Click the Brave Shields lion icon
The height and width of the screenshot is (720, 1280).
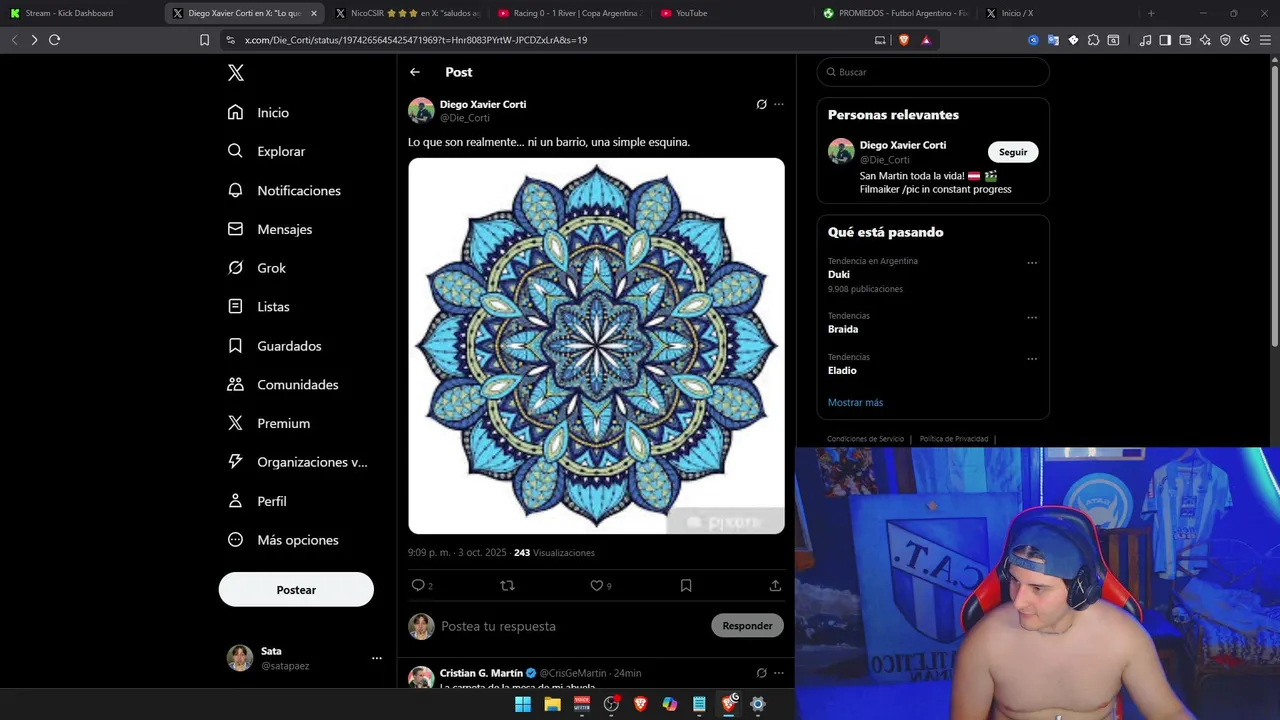[904, 40]
